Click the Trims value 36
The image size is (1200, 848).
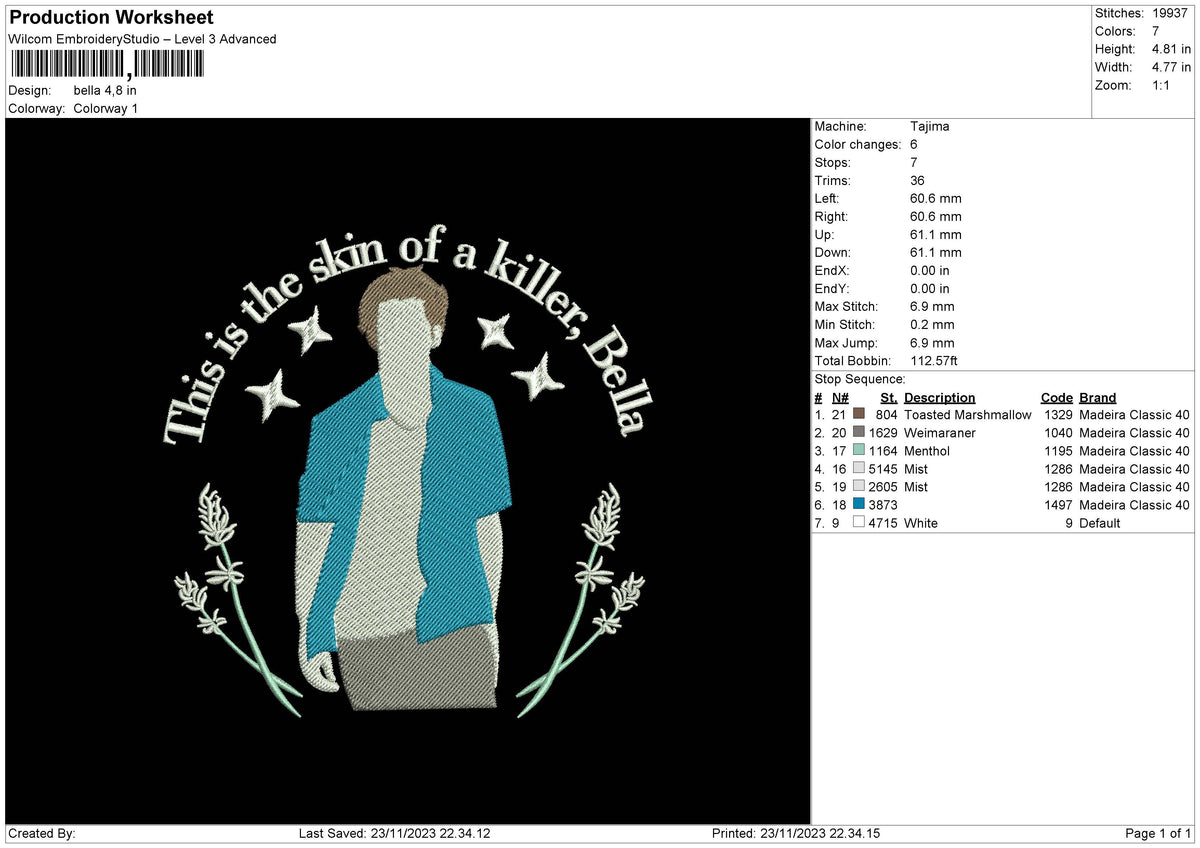(918, 181)
